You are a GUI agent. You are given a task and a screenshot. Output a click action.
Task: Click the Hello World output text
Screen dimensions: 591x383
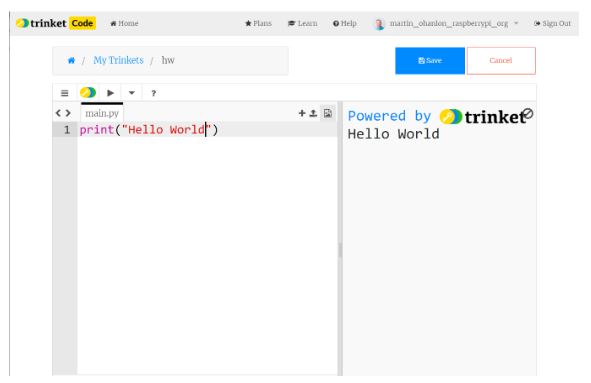393,134
